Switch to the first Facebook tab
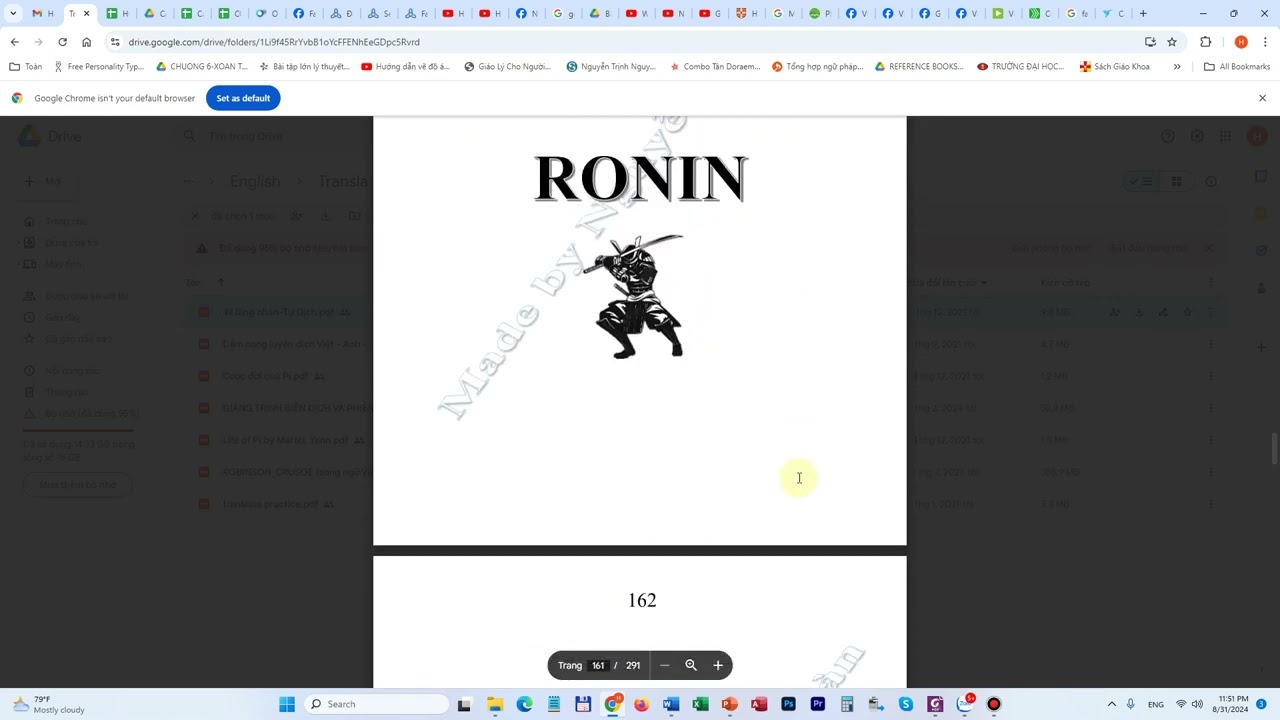Viewport: 1280px width, 720px height. tap(303, 13)
